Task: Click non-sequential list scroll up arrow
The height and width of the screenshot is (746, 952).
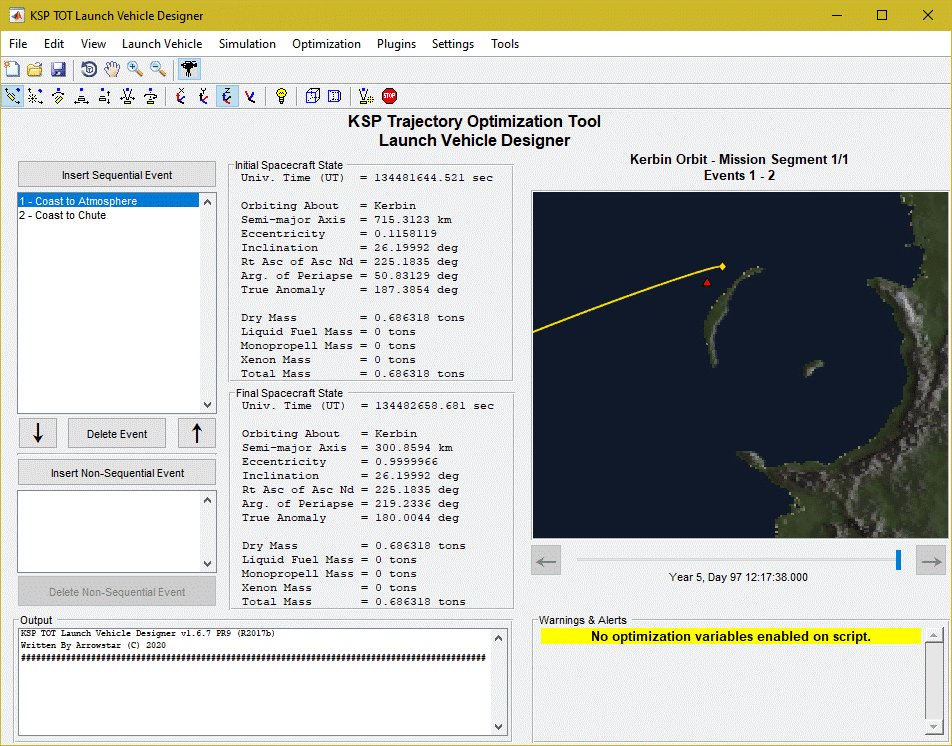Action: 208,500
